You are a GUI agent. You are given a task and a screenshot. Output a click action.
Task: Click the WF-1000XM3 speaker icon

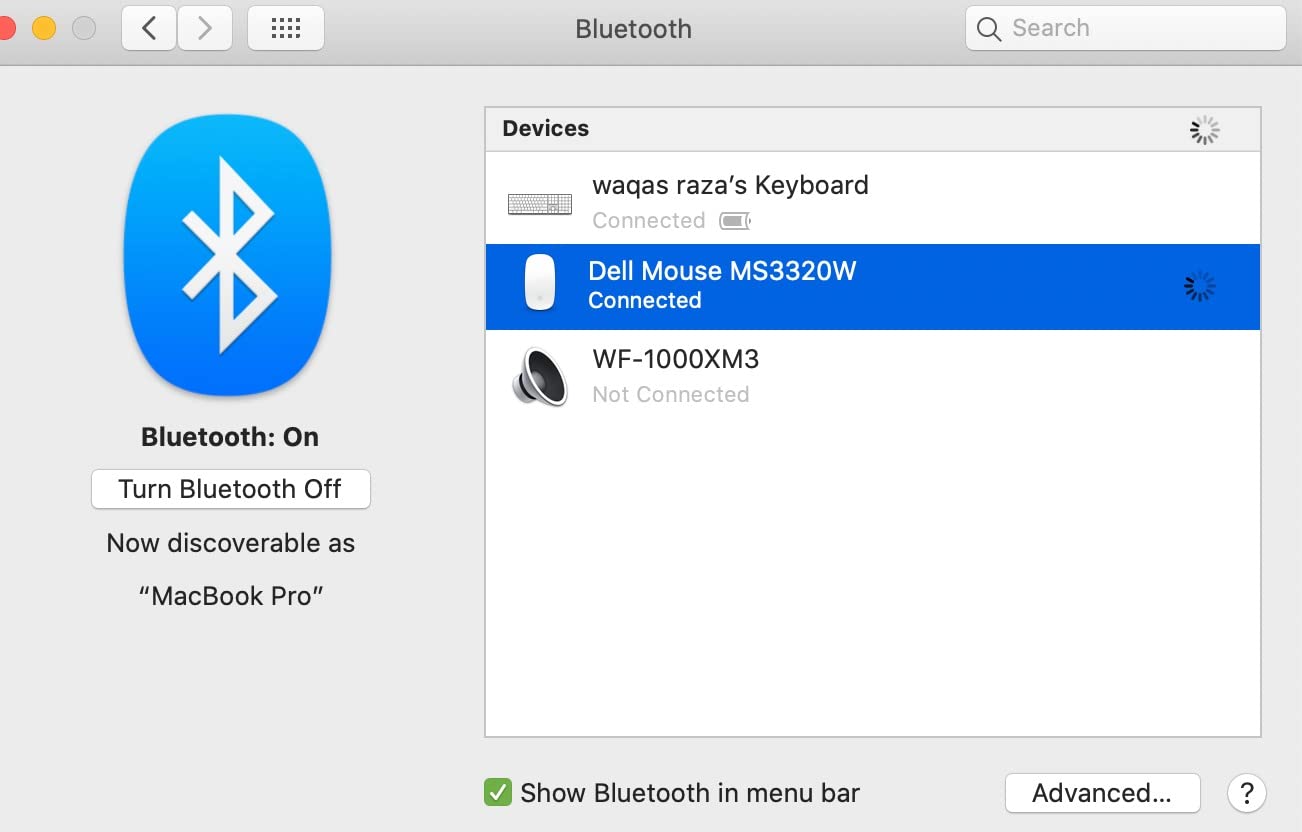(540, 376)
